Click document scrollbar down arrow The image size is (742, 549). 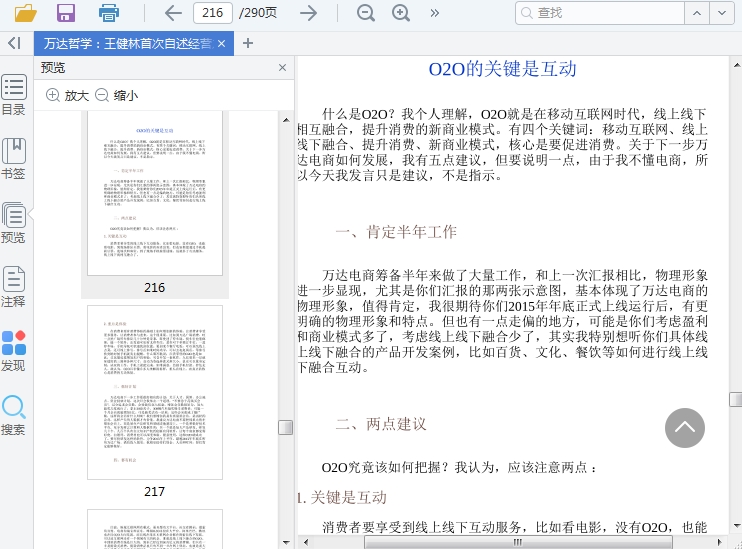coord(736,525)
